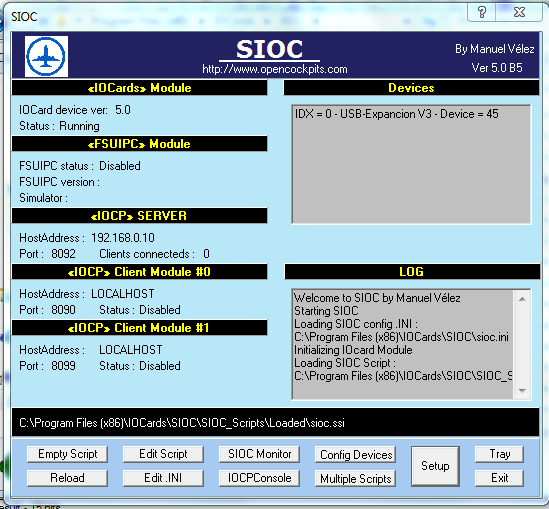Click the 'Simulator :' label
This screenshot has width=549, height=509.
pyautogui.click(x=43, y=198)
